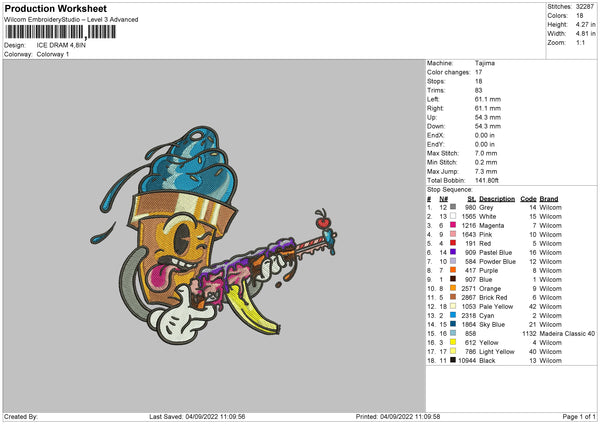Click the Zoom value '1:1'
The height and width of the screenshot is (424, 600).
pos(580,42)
